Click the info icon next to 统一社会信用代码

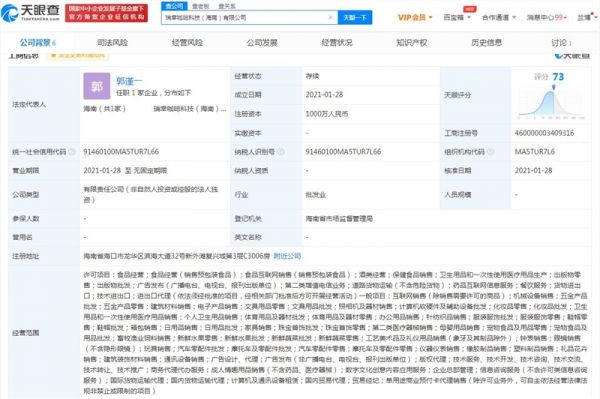[72, 152]
